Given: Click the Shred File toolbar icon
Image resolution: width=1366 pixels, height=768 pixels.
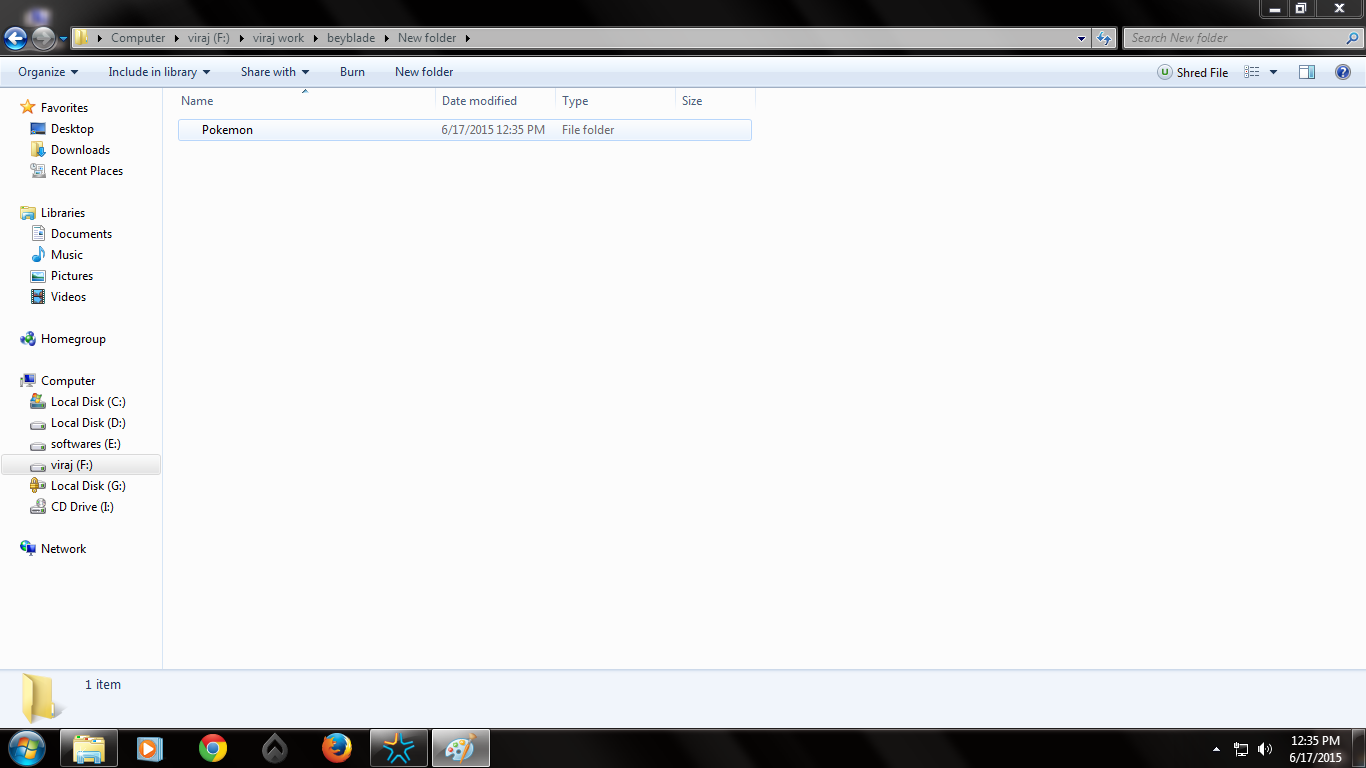Looking at the screenshot, I should coord(1192,72).
